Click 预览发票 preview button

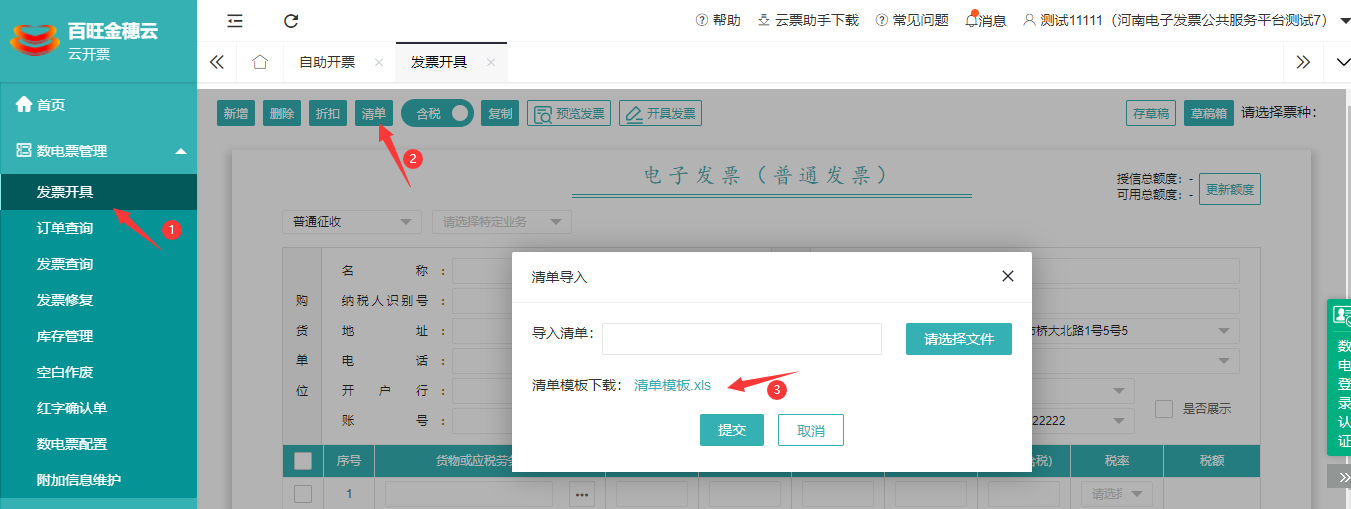pyautogui.click(x=569, y=114)
